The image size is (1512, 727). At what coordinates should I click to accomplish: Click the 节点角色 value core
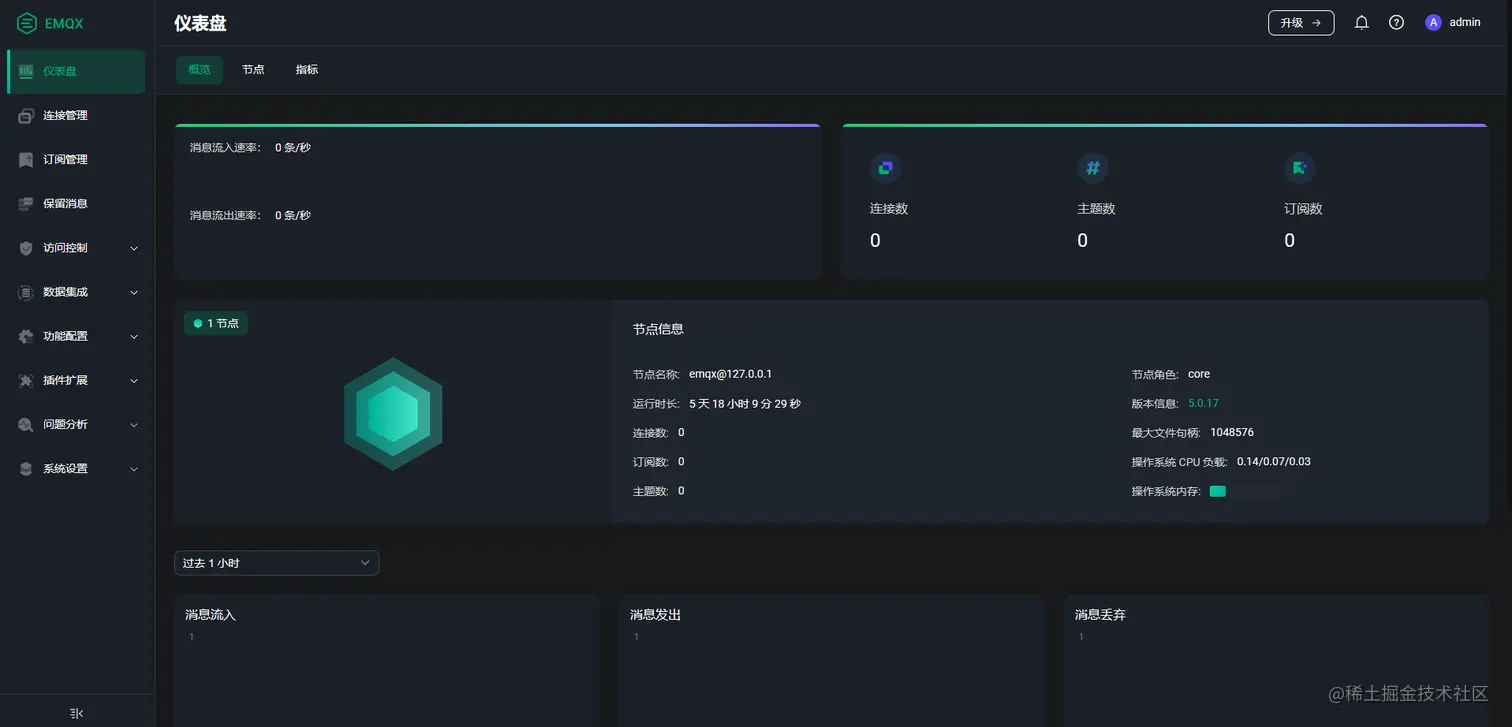click(x=1199, y=374)
